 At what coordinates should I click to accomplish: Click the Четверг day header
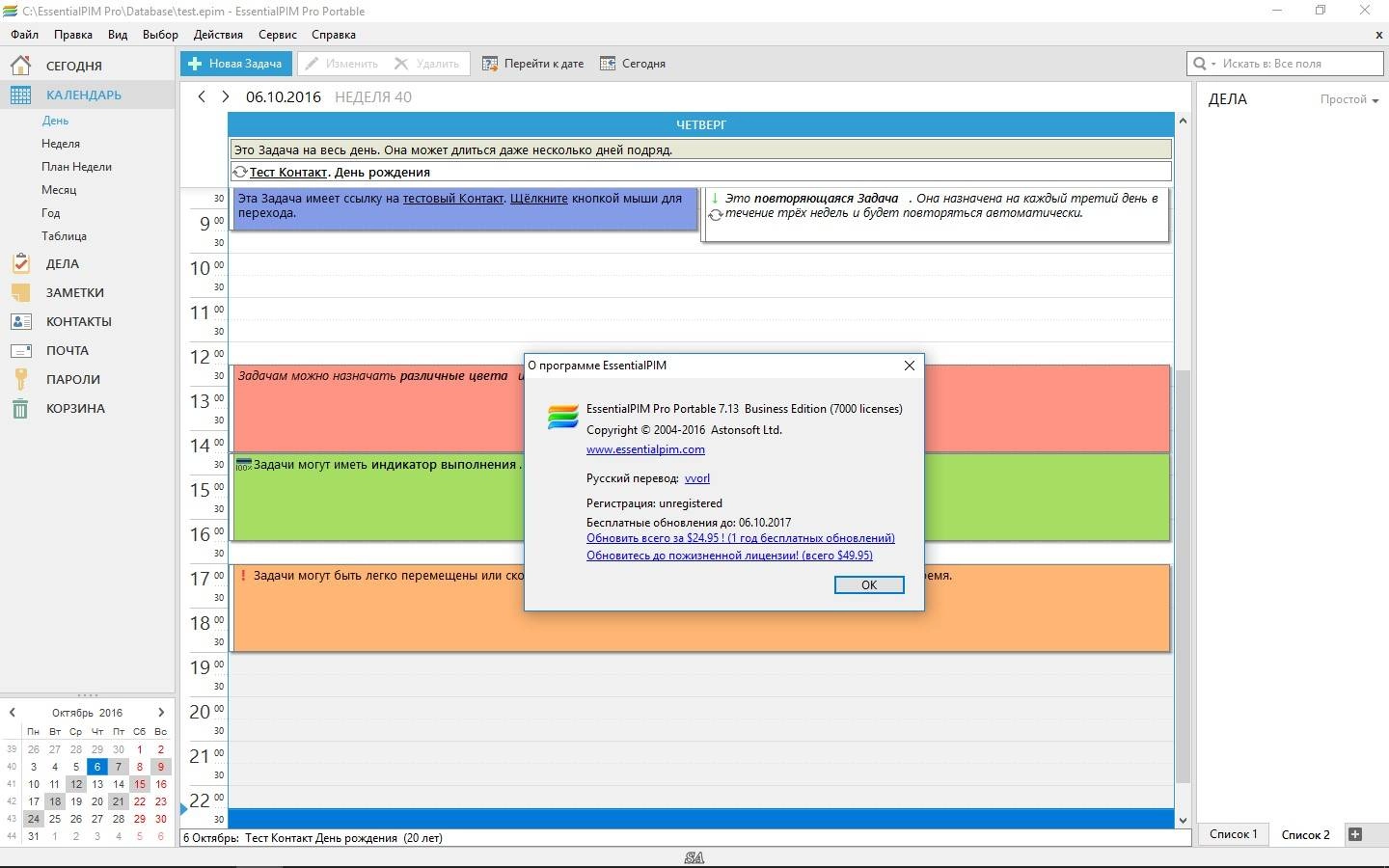pyautogui.click(x=701, y=124)
